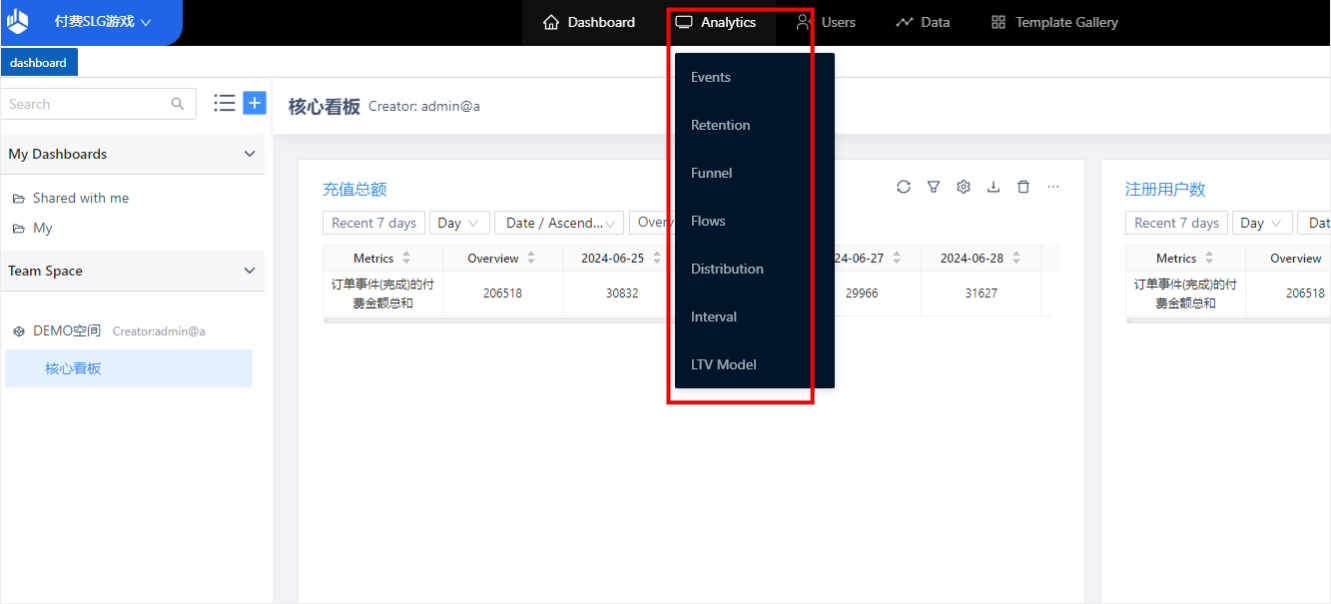The width and height of the screenshot is (1331, 604).
Task: Click the blue plus add dashboard button
Action: 254,103
